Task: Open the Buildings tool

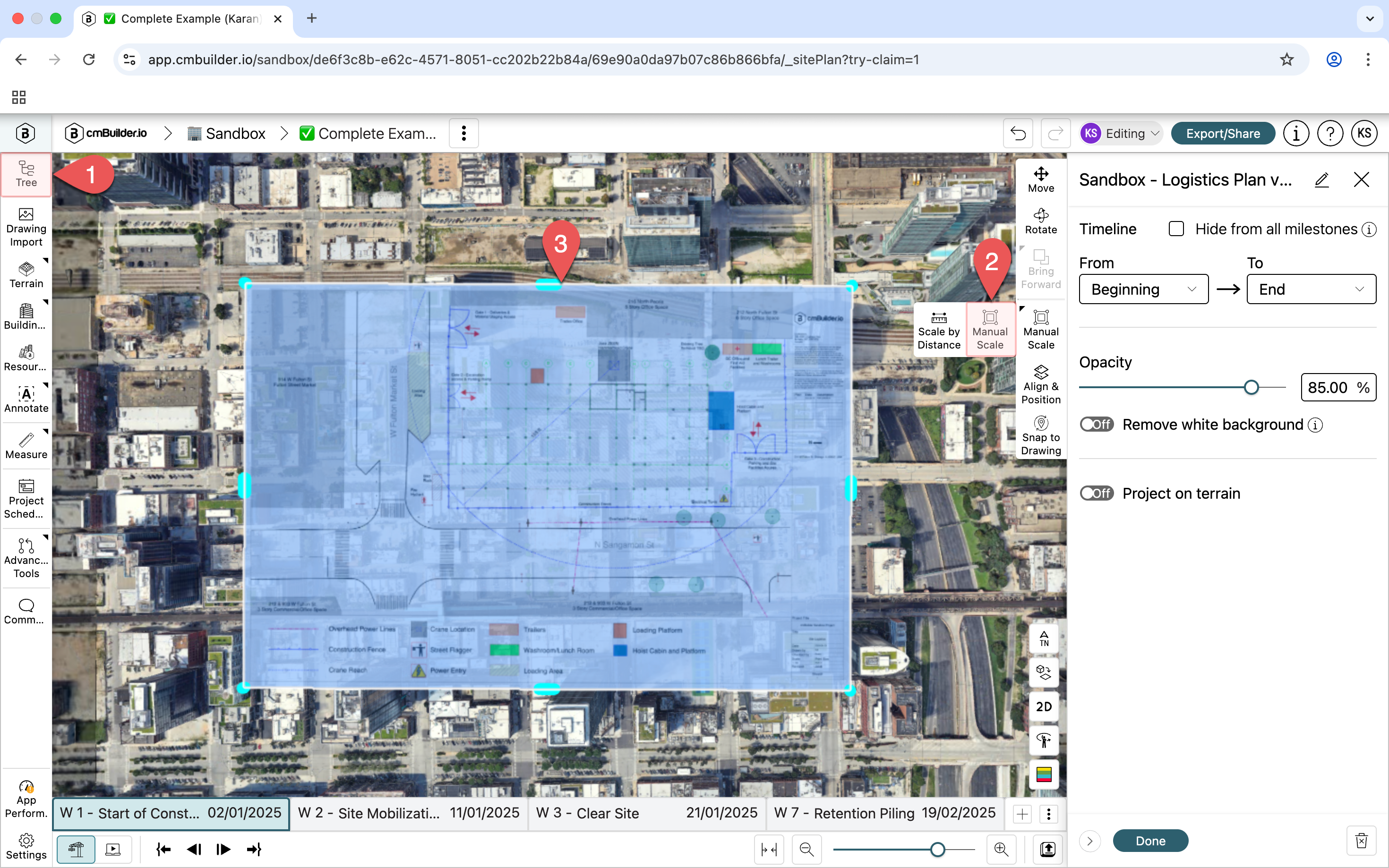Action: tap(26, 316)
